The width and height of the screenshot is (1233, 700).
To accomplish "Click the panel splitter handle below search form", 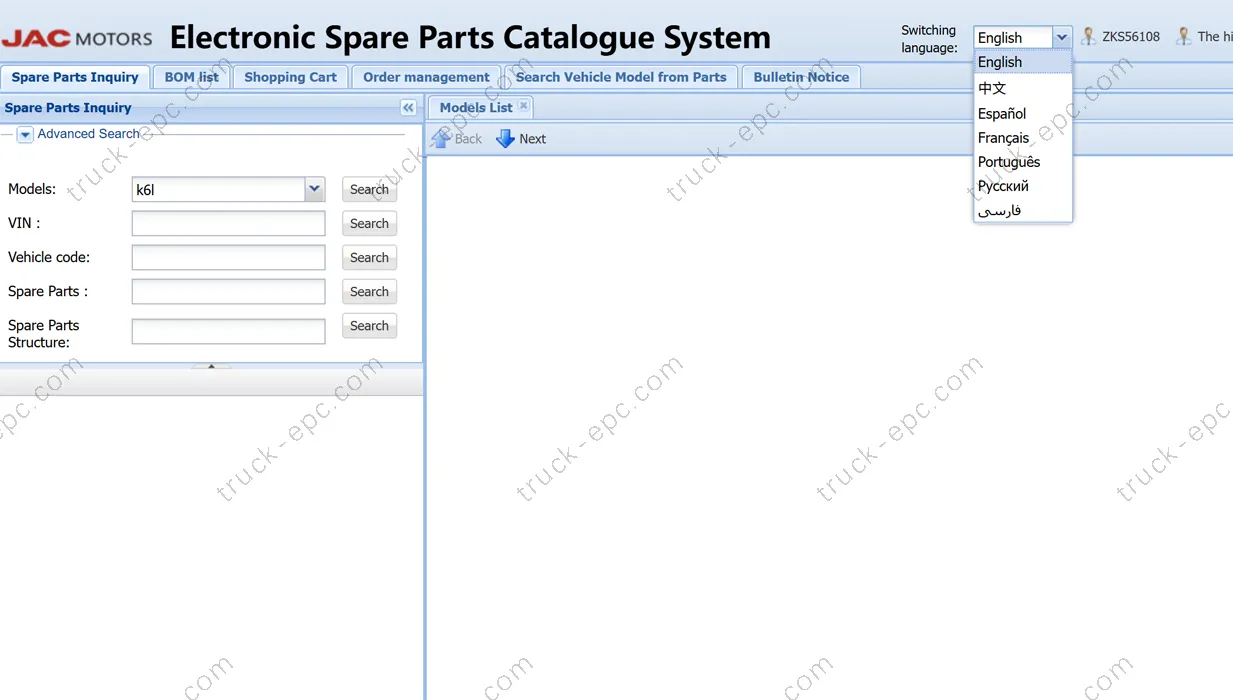I will [211, 366].
